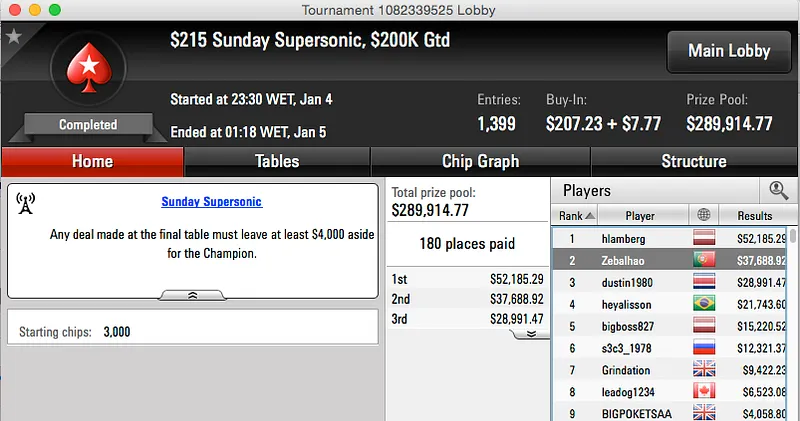This screenshot has width=800, height=421.
Task: Expand the prize payouts list
Action: pyautogui.click(x=529, y=334)
